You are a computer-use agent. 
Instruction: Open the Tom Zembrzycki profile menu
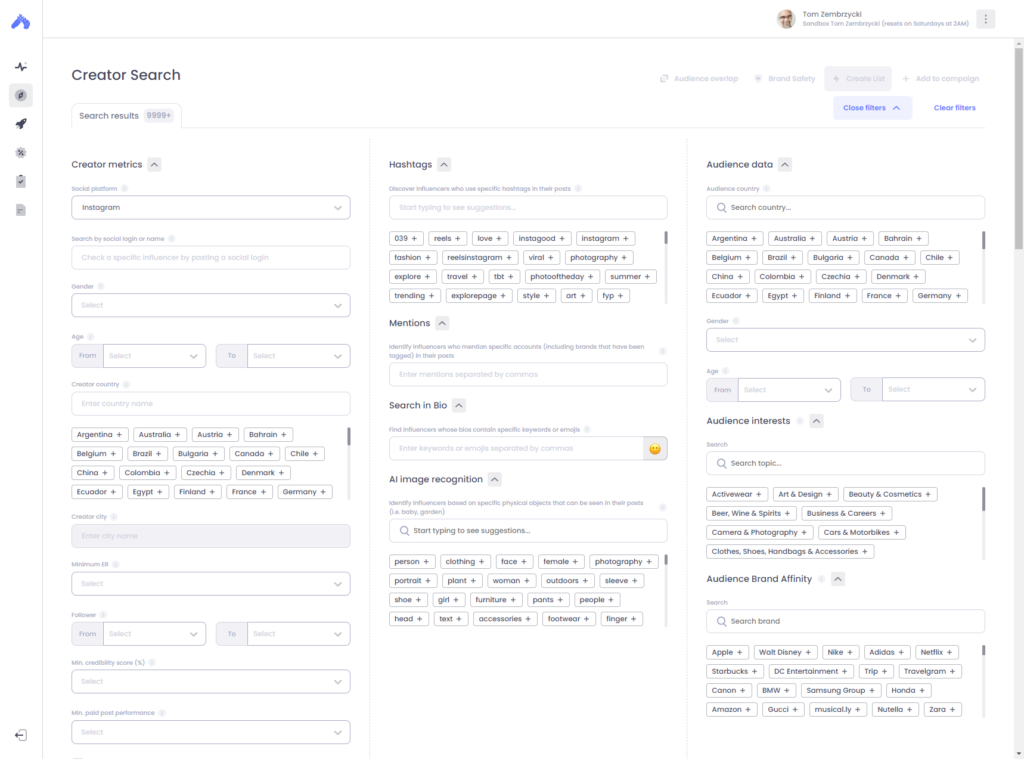pos(830,18)
